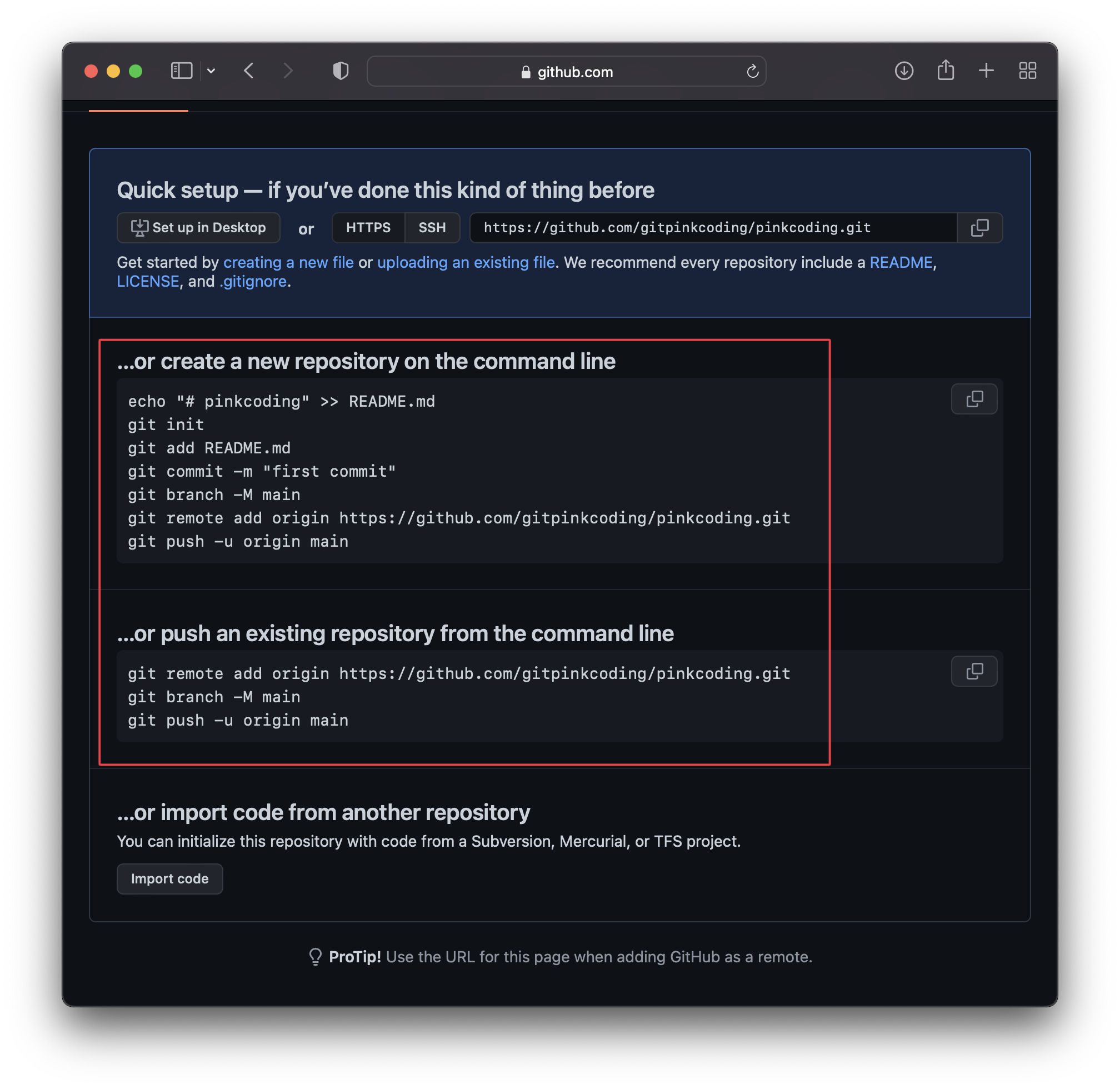Go back to the previous page

(x=249, y=71)
